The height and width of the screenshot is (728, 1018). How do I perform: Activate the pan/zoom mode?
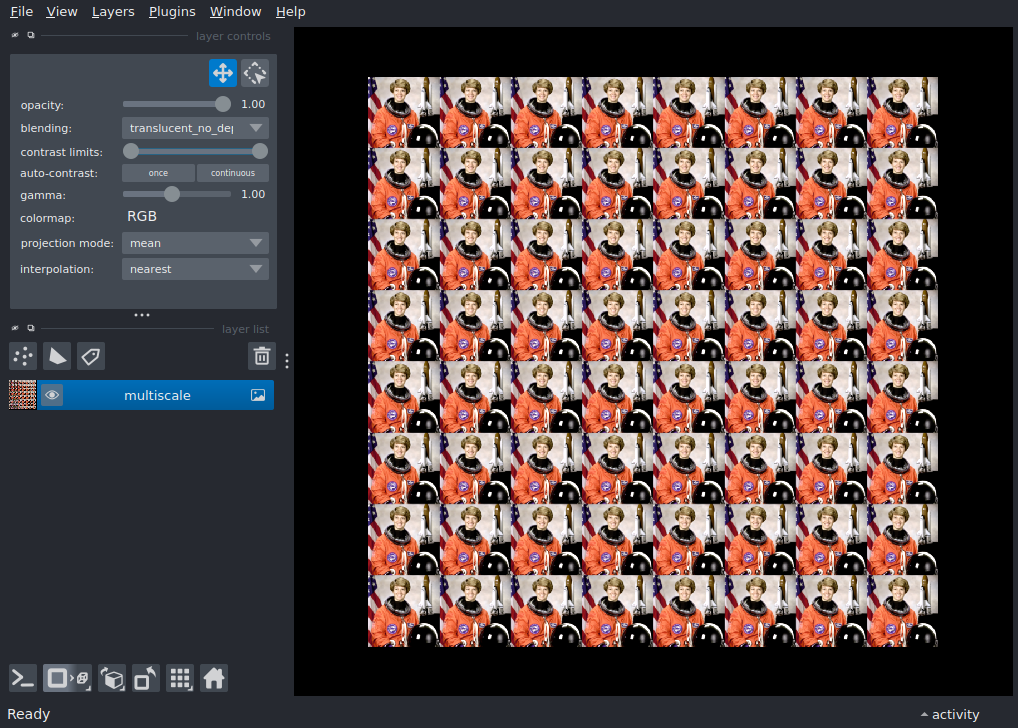[222, 72]
